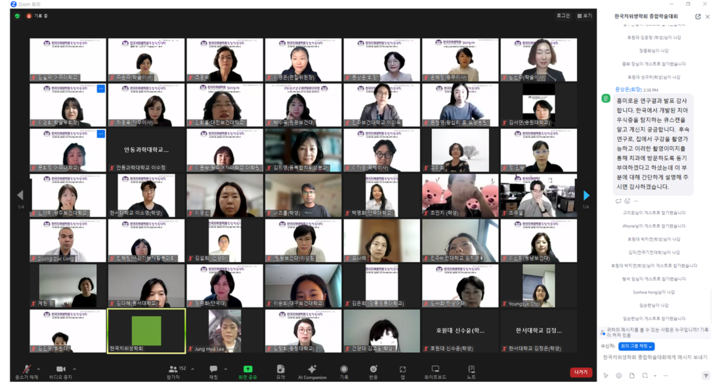Open the whiteboard tool in the toolbar

coord(435,372)
